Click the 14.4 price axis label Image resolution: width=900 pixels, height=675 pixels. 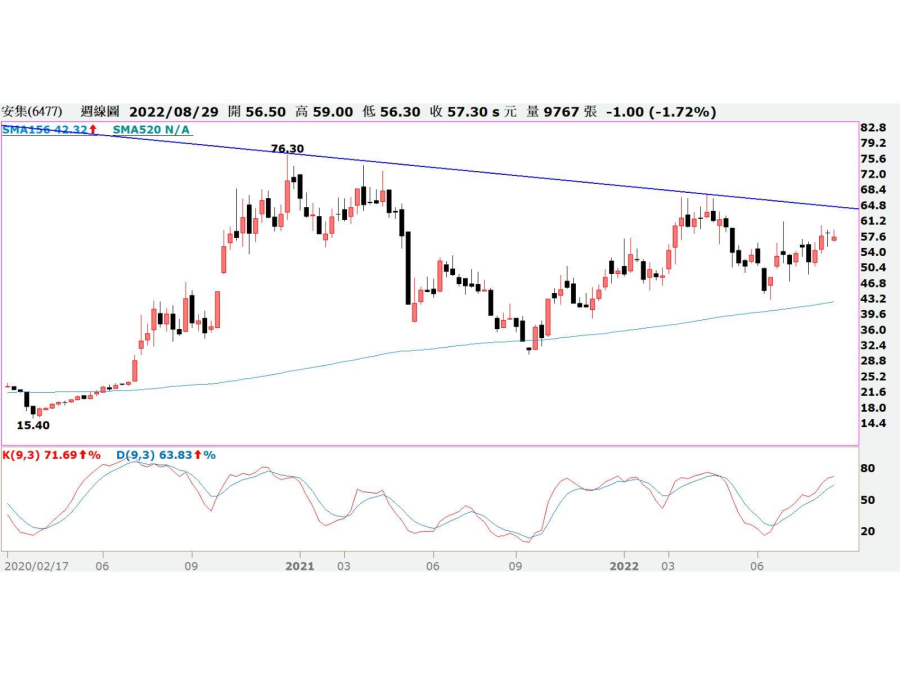[x=875, y=424]
